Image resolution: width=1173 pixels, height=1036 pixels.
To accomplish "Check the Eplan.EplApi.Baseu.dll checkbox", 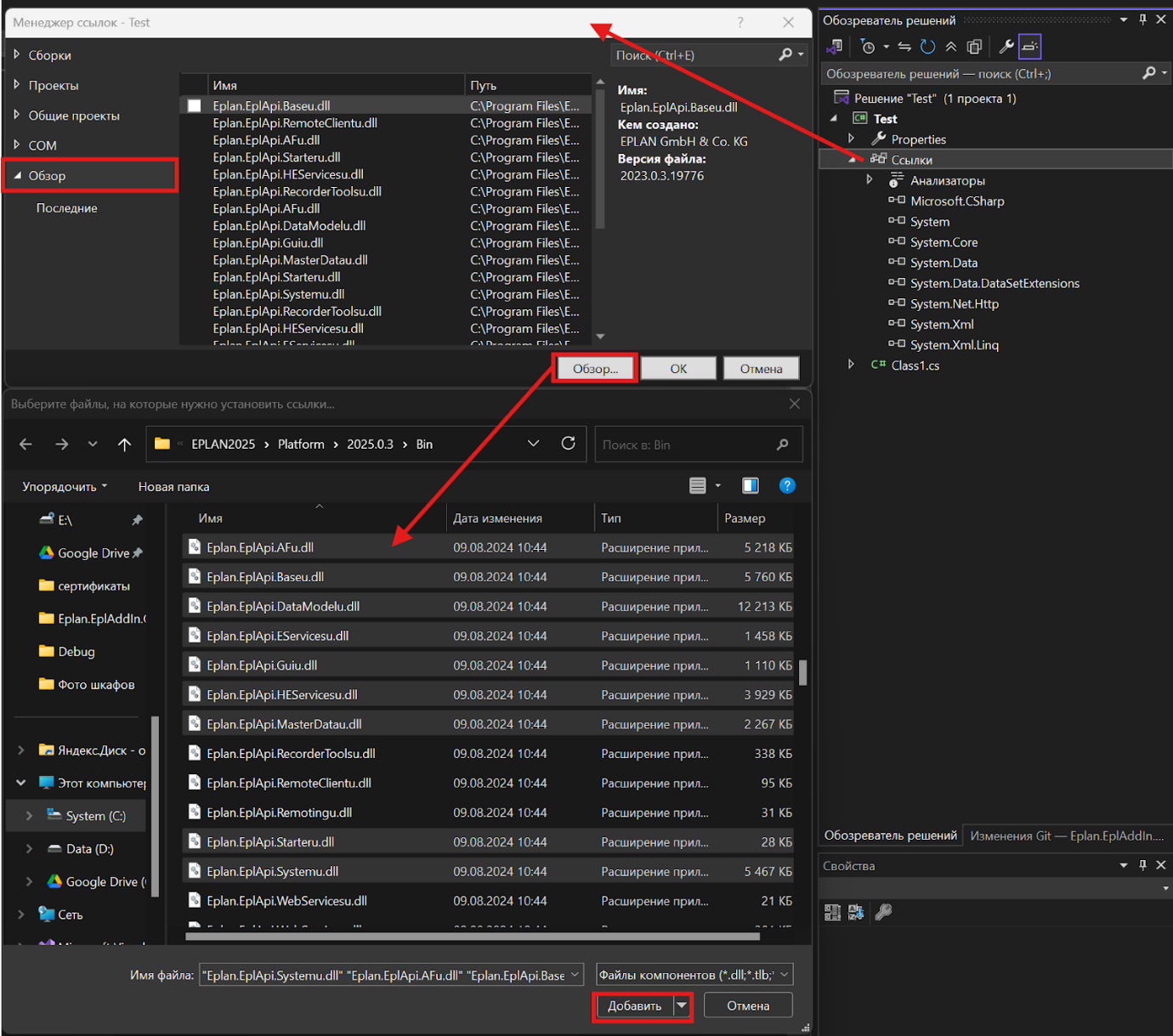I will [x=194, y=105].
